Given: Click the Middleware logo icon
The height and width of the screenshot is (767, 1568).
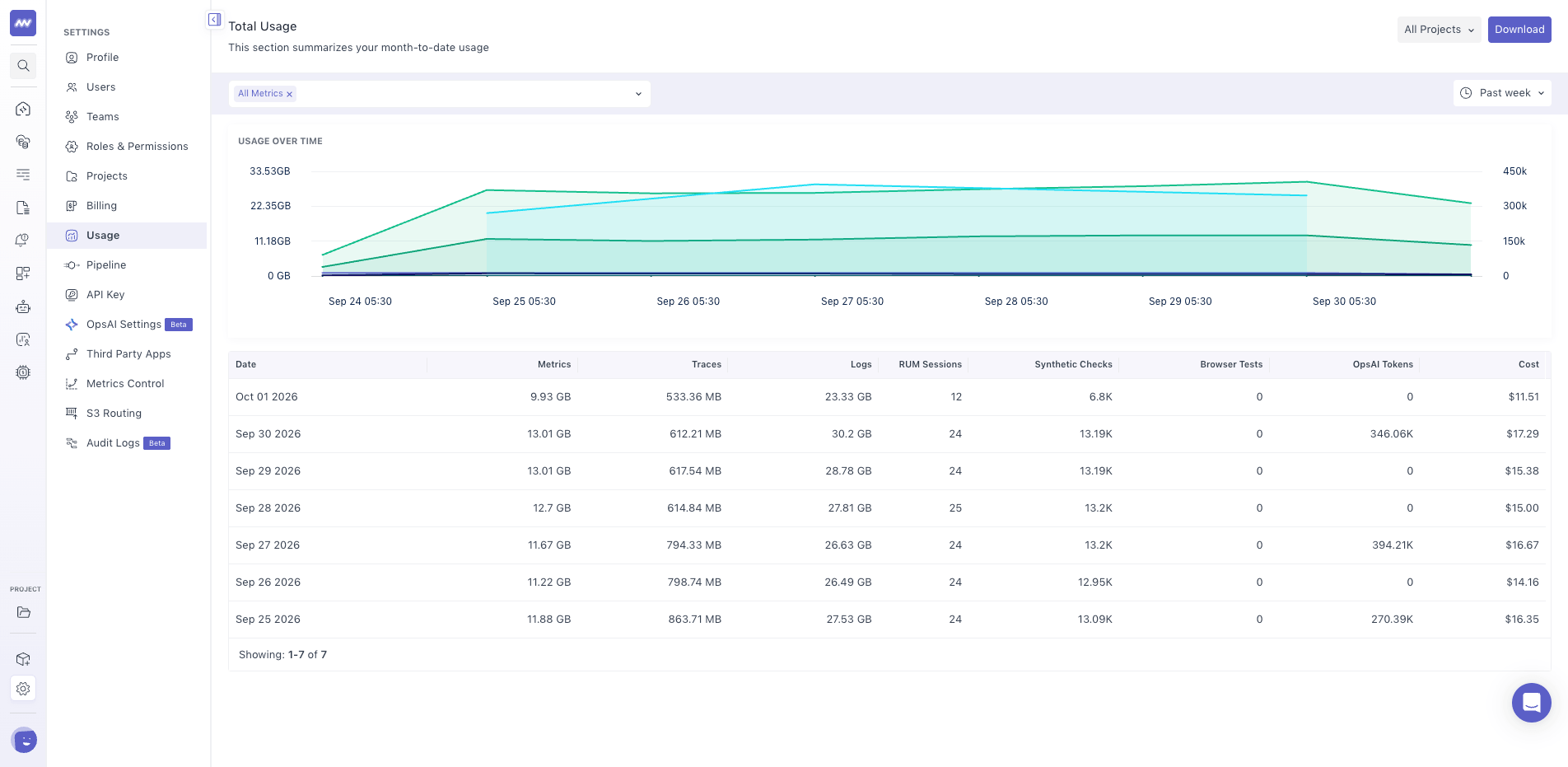Looking at the screenshot, I should tap(23, 23).
